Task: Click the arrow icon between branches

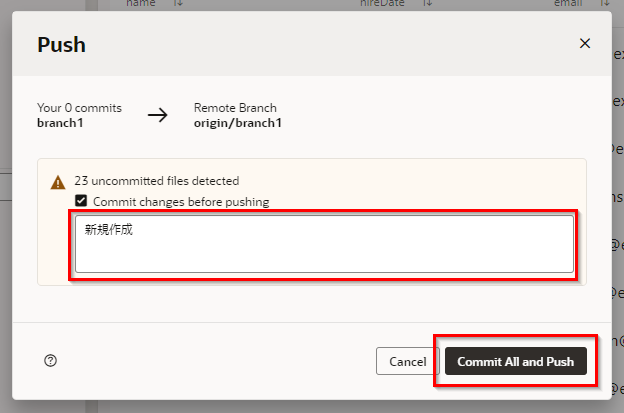Action: [158, 114]
